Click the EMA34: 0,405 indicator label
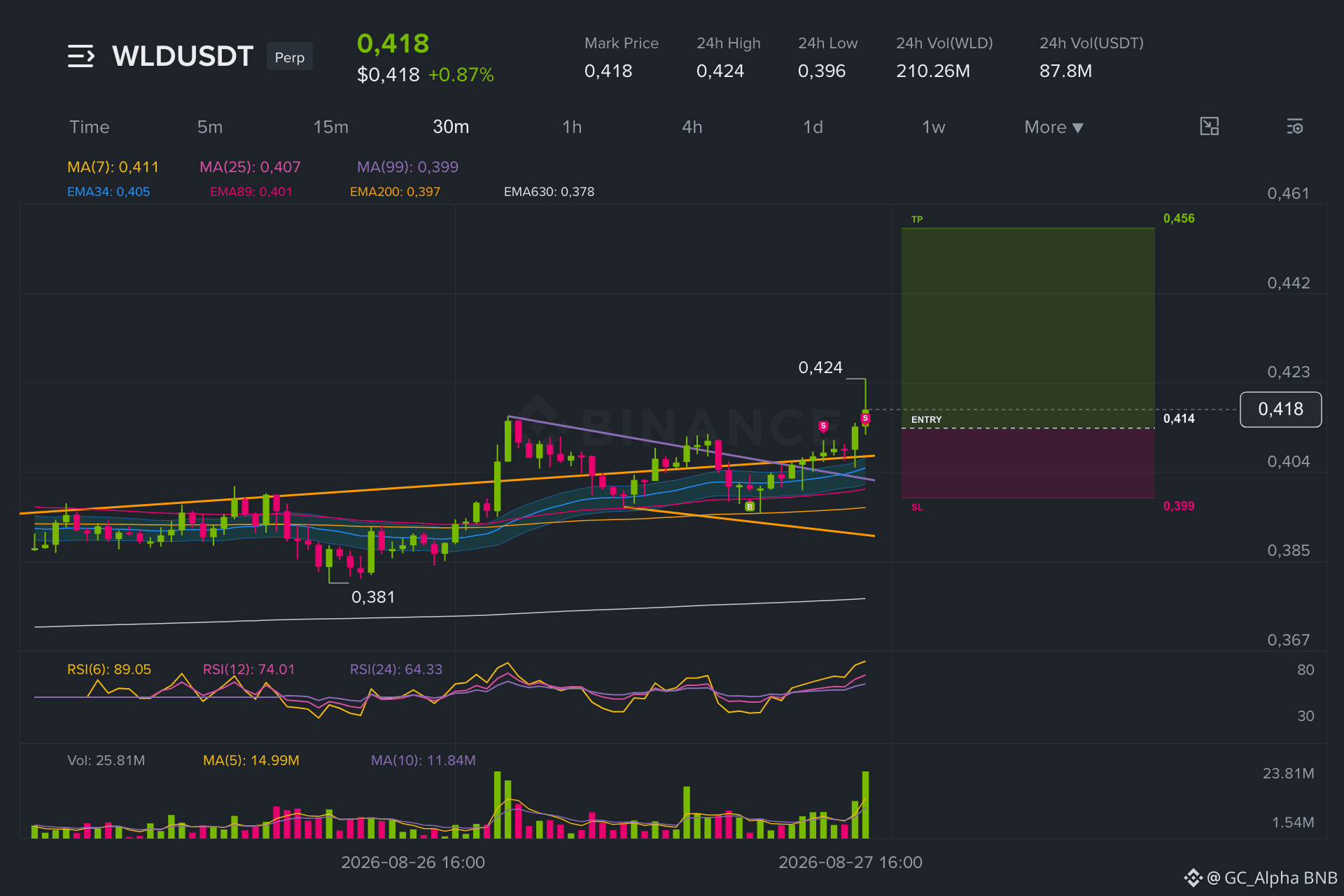The image size is (1344, 896). tap(108, 192)
